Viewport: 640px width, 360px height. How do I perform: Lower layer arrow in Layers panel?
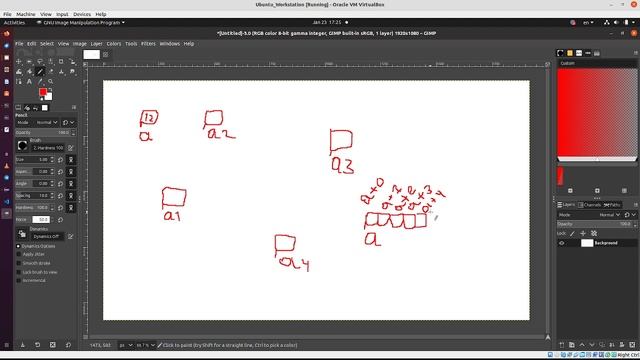[592, 345]
